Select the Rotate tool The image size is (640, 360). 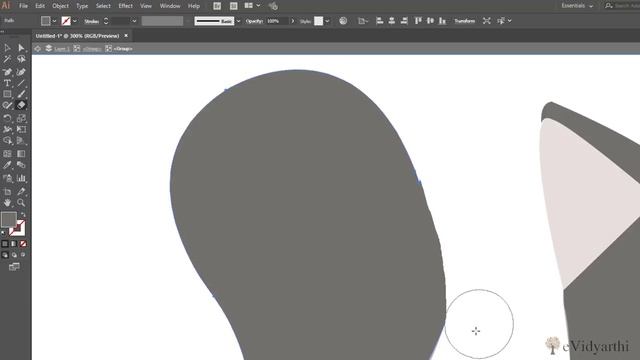[7, 118]
